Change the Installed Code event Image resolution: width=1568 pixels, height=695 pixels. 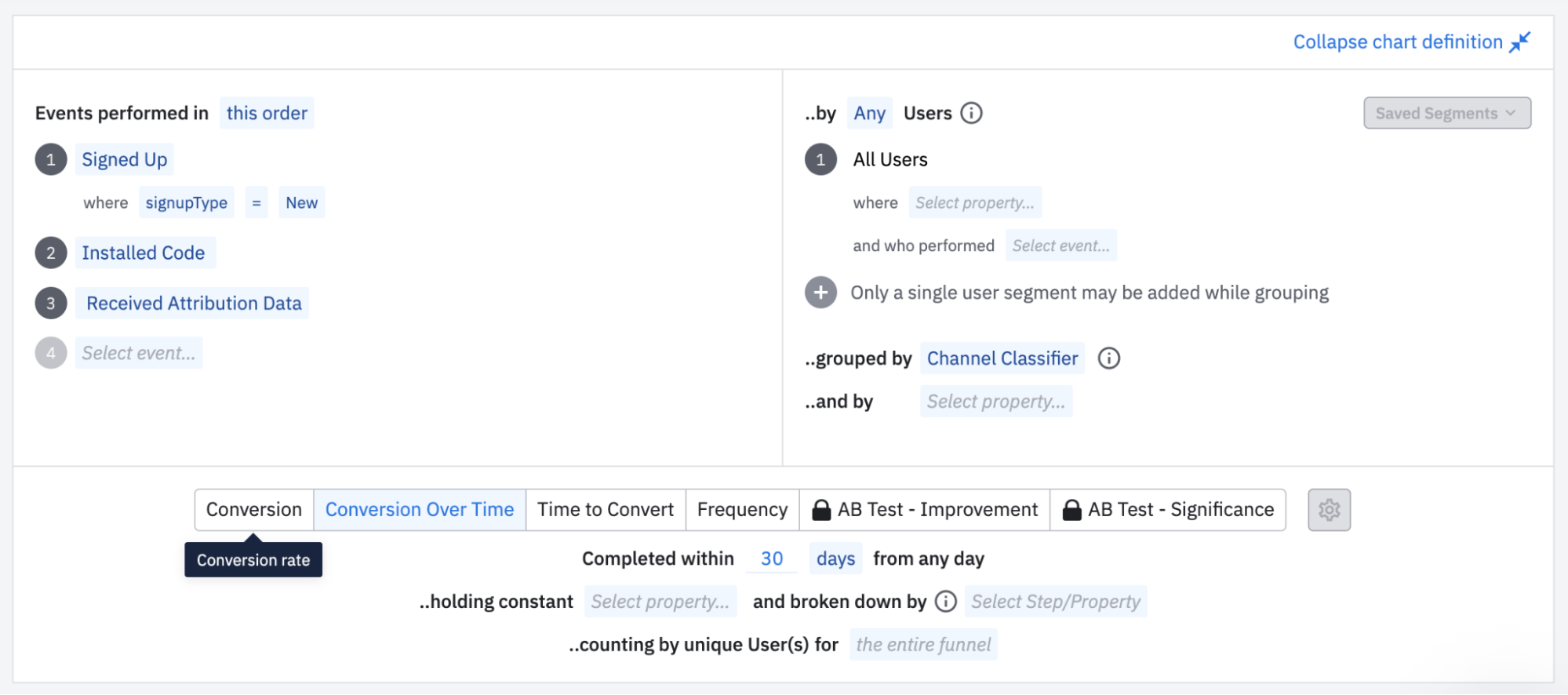145,253
